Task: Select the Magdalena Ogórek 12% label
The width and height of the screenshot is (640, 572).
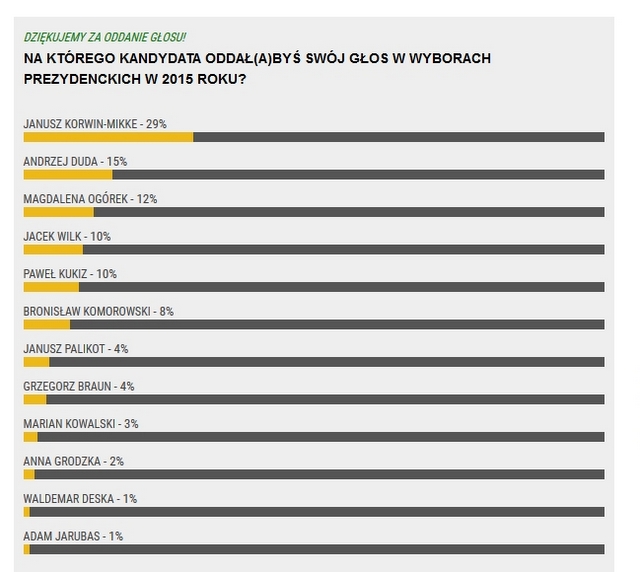Action: [x=90, y=199]
